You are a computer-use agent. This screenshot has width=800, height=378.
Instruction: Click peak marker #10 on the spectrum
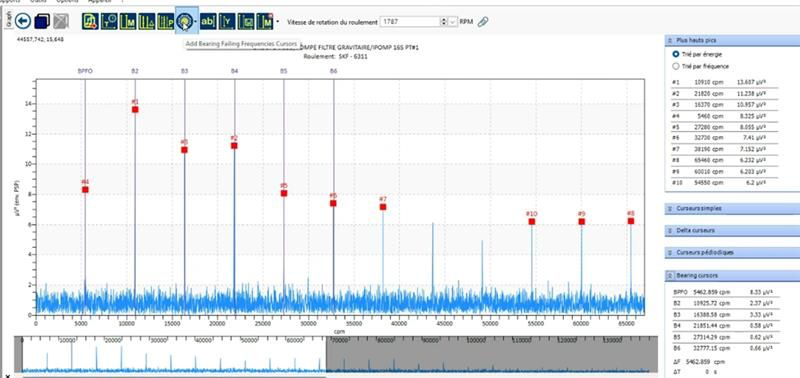(532, 222)
